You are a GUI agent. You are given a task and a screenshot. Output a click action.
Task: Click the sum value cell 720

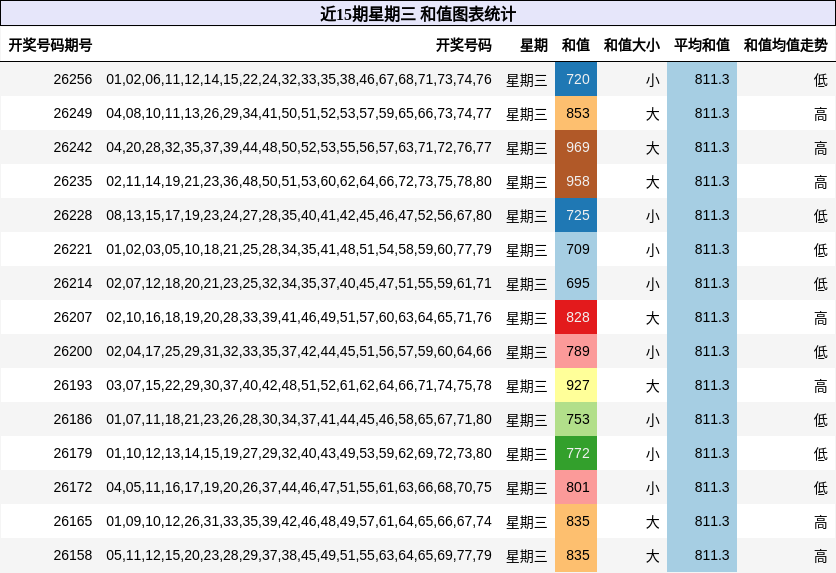pyautogui.click(x=576, y=79)
